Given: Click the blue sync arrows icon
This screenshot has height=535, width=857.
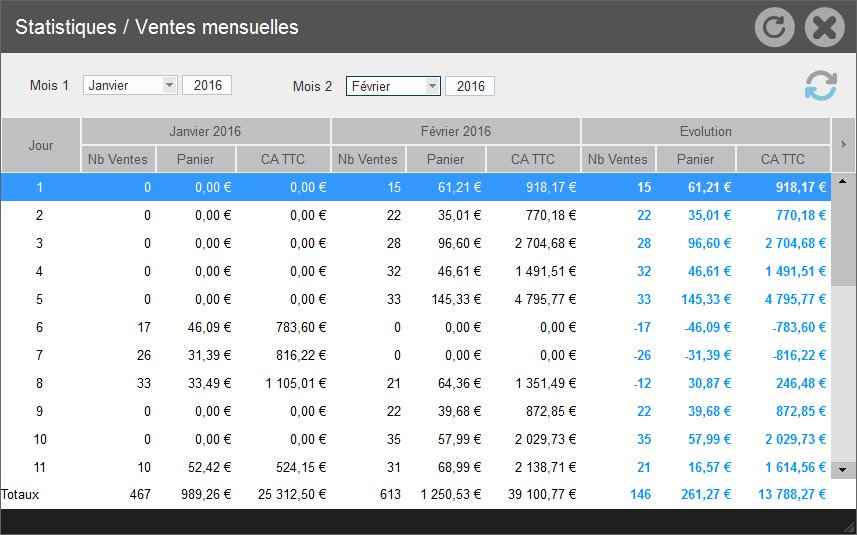Looking at the screenshot, I should [820, 86].
